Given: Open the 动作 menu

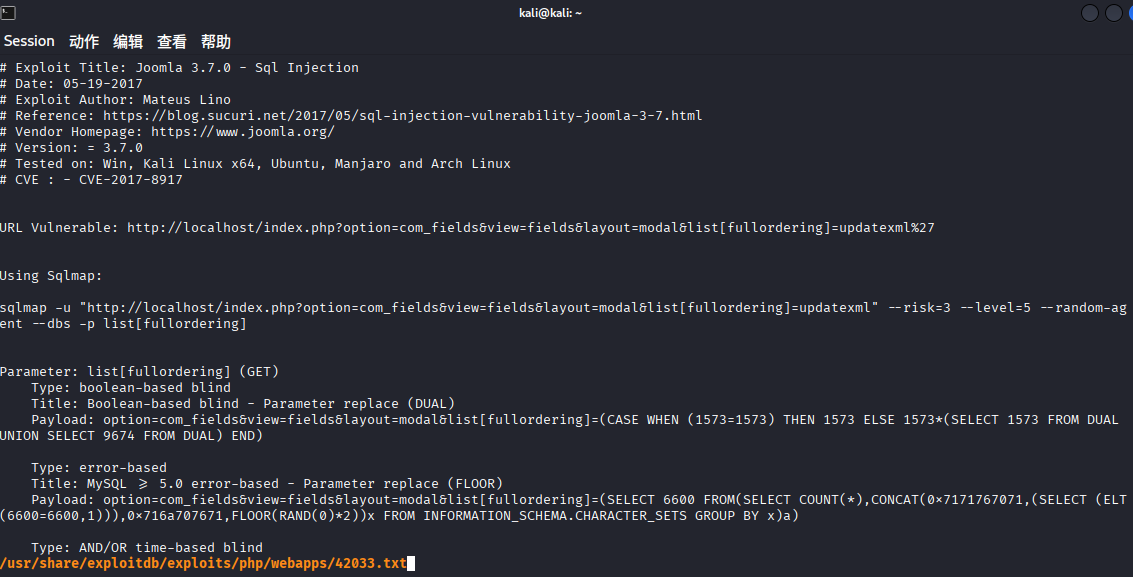Looking at the screenshot, I should click(x=84, y=42).
